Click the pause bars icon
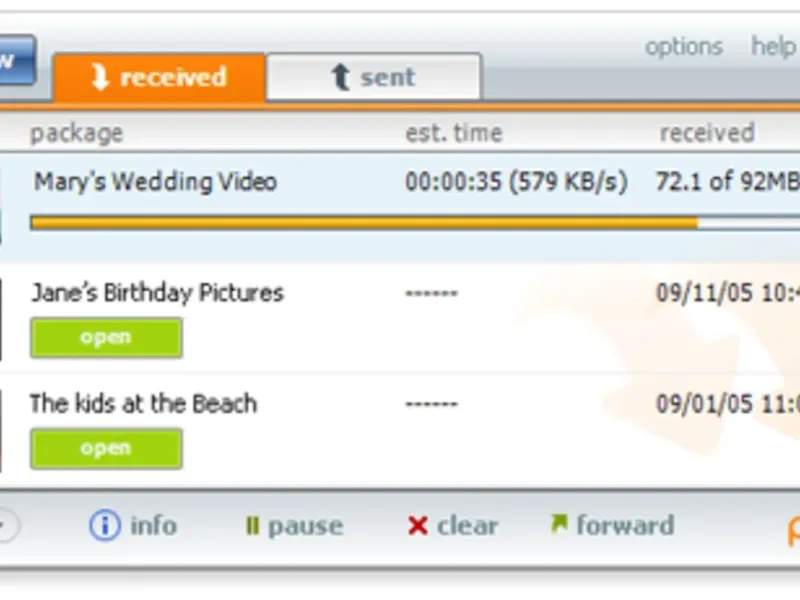The image size is (800, 600). pyautogui.click(x=252, y=526)
